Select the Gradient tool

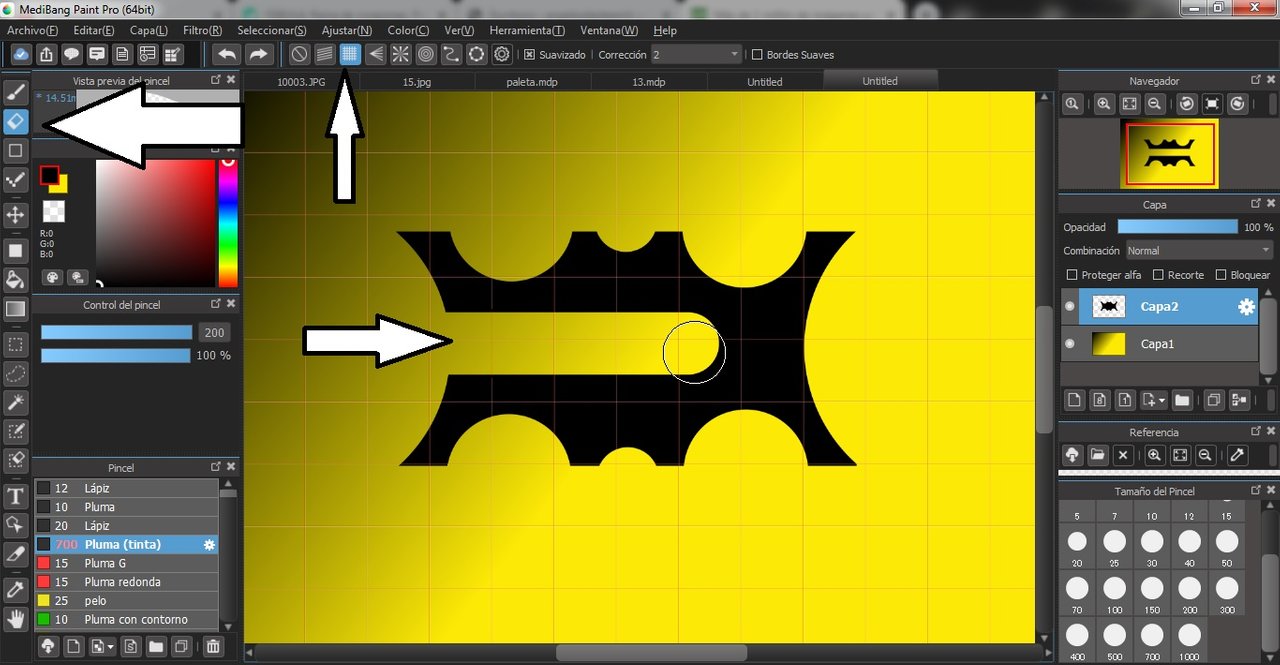[x=15, y=310]
